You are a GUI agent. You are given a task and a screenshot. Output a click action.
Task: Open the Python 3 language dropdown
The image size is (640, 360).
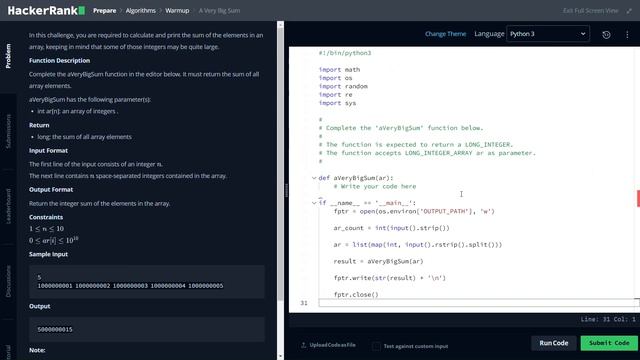click(x=548, y=34)
